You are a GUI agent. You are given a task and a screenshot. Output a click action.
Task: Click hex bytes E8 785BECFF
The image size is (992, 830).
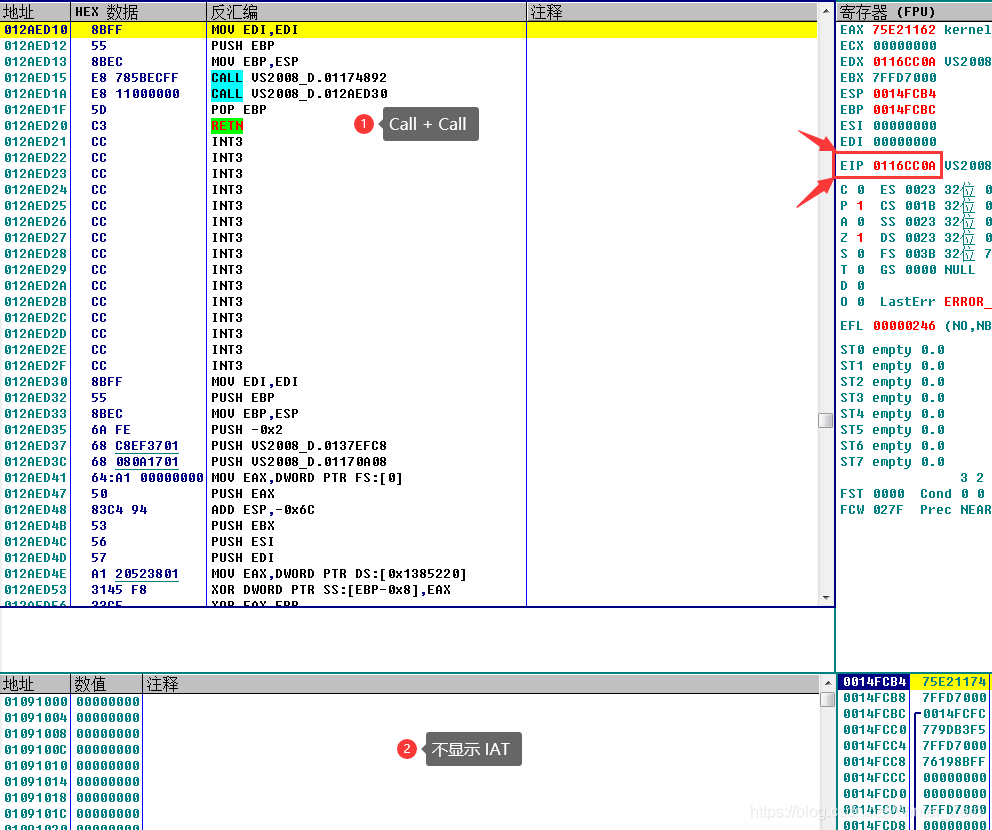coord(135,78)
